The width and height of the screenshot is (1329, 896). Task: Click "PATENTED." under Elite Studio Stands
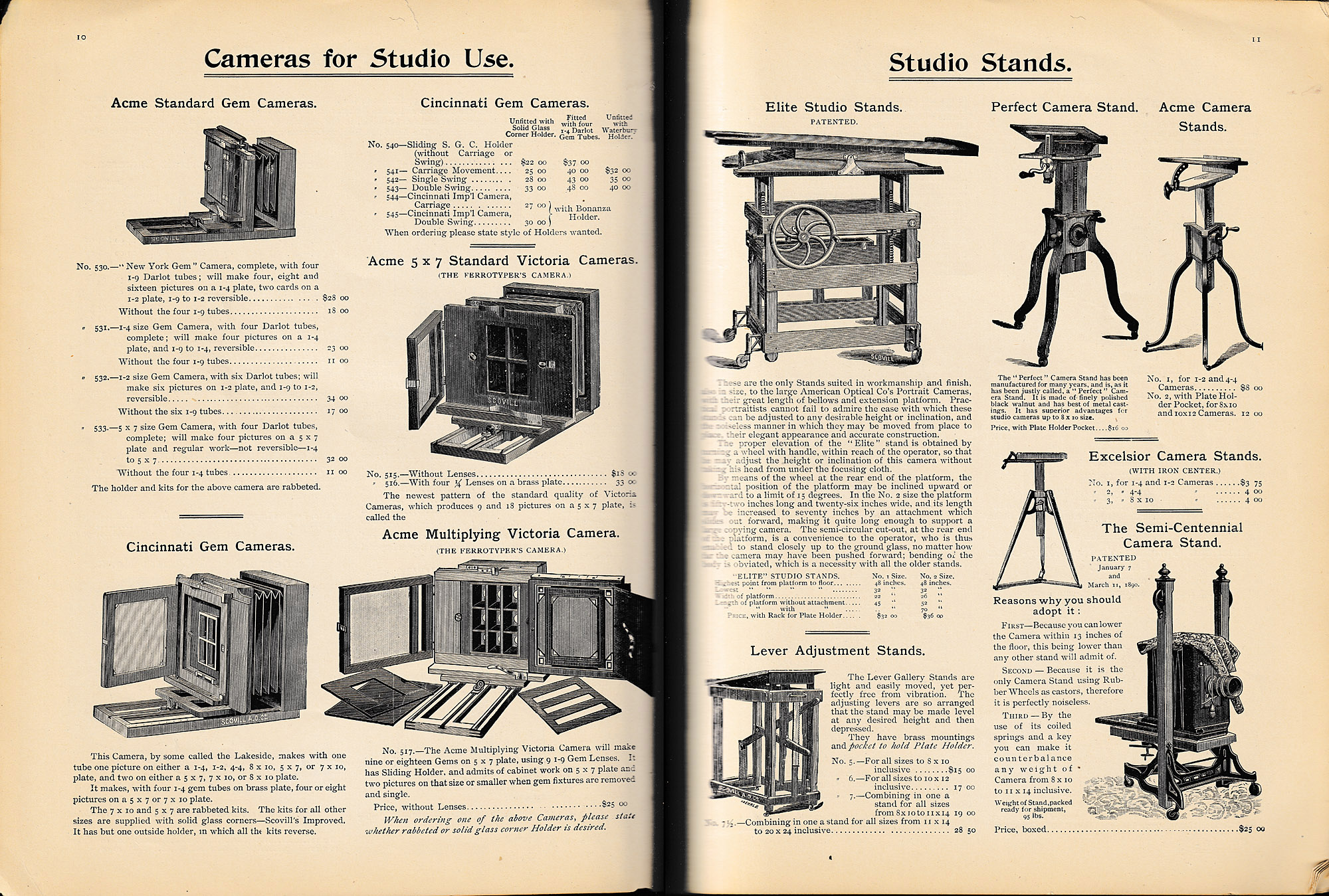[833, 122]
